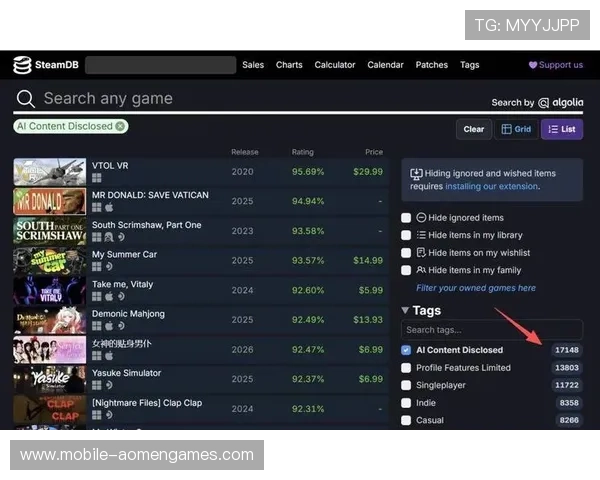Click the SteamDB logo icon
Screen dimensions: 600x480
22,65
